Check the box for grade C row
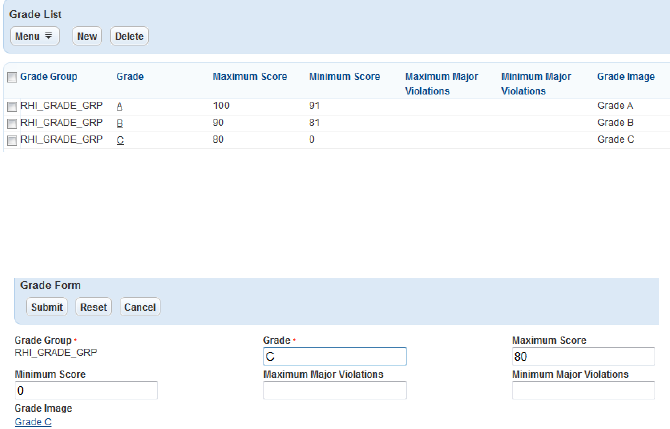 click(12, 141)
